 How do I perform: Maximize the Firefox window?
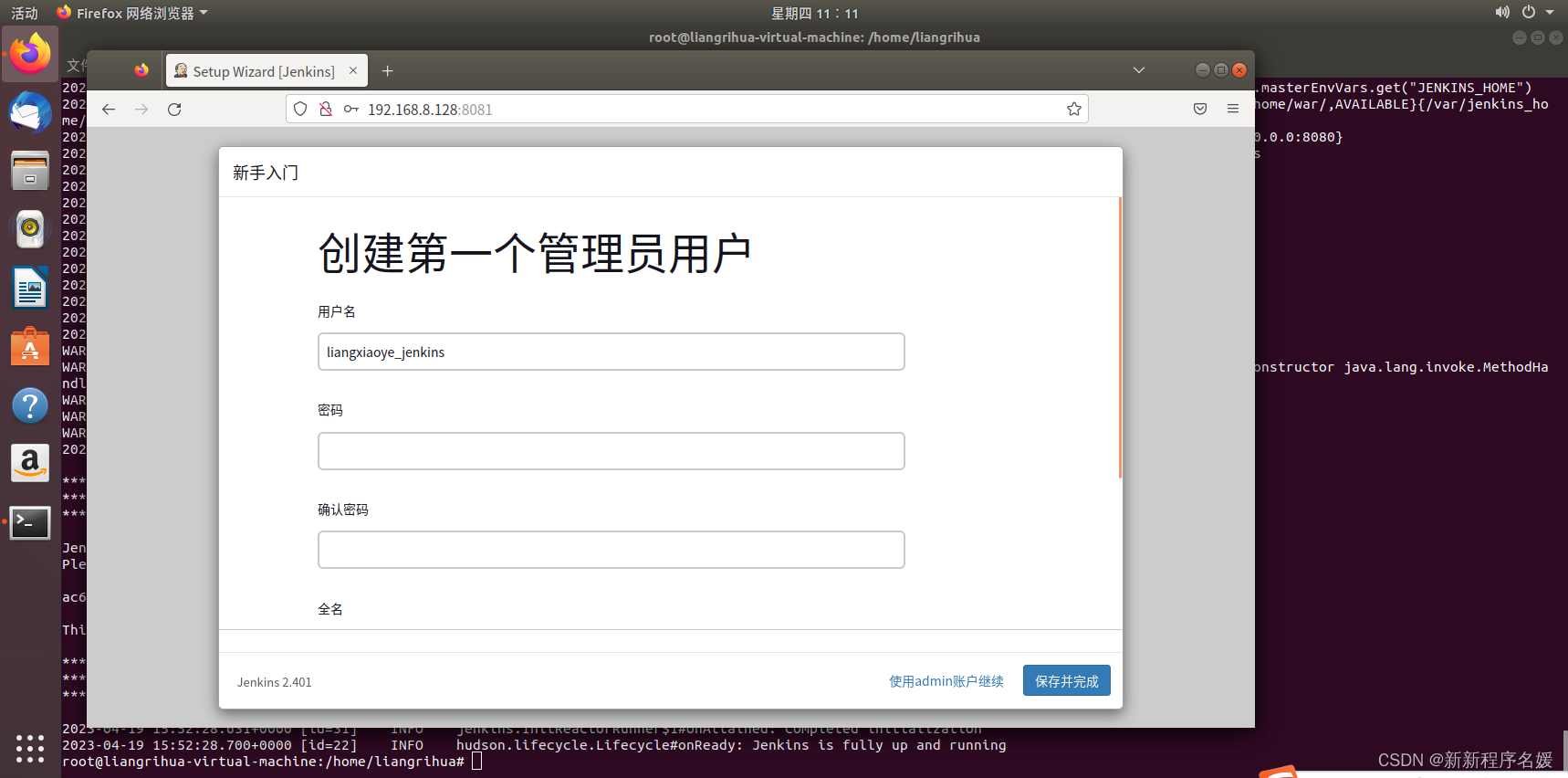tap(1221, 70)
